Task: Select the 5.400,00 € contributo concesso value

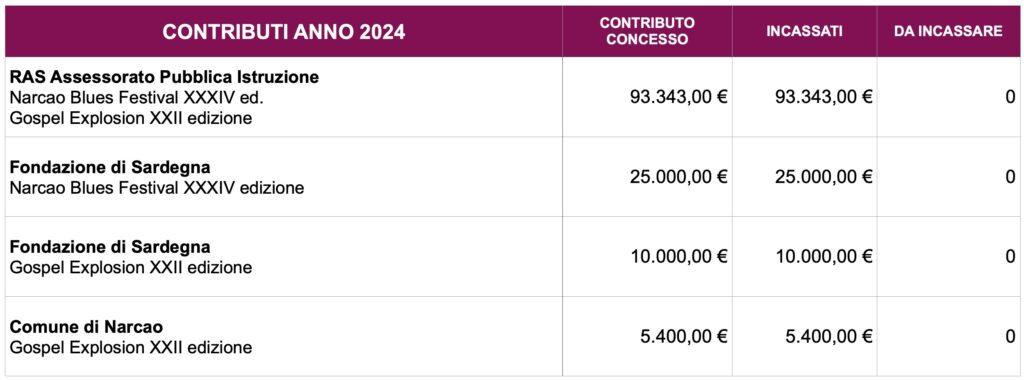Action: (685, 336)
